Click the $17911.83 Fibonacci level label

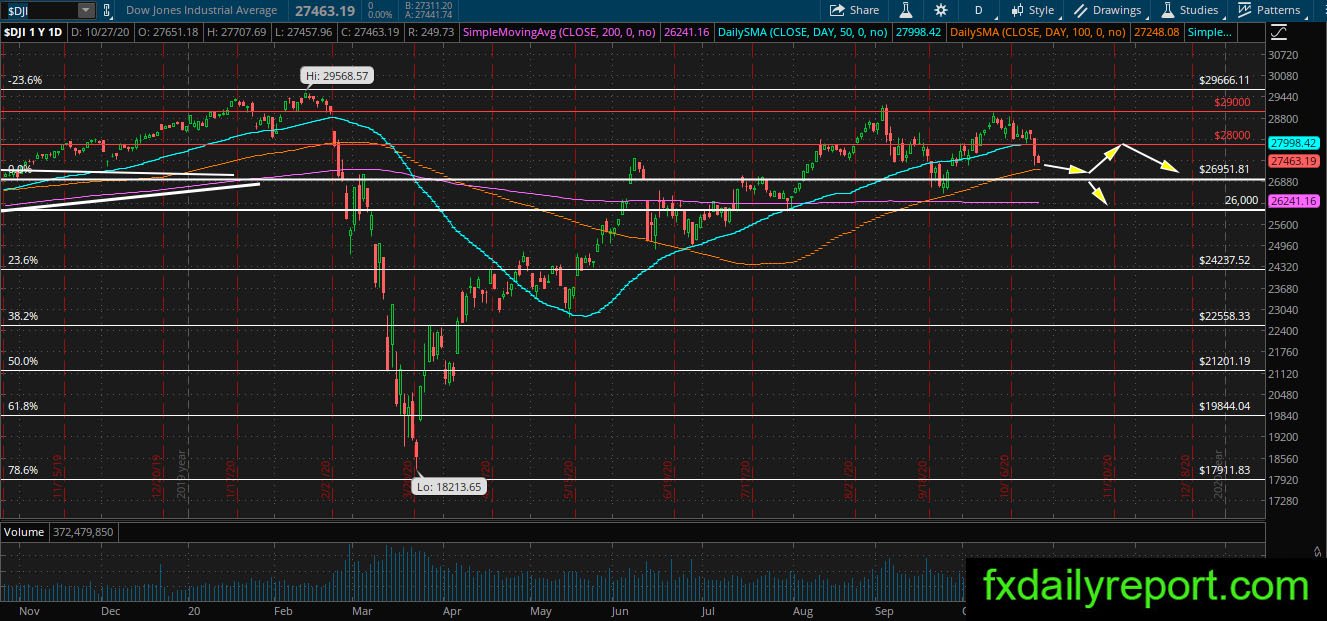click(1224, 470)
